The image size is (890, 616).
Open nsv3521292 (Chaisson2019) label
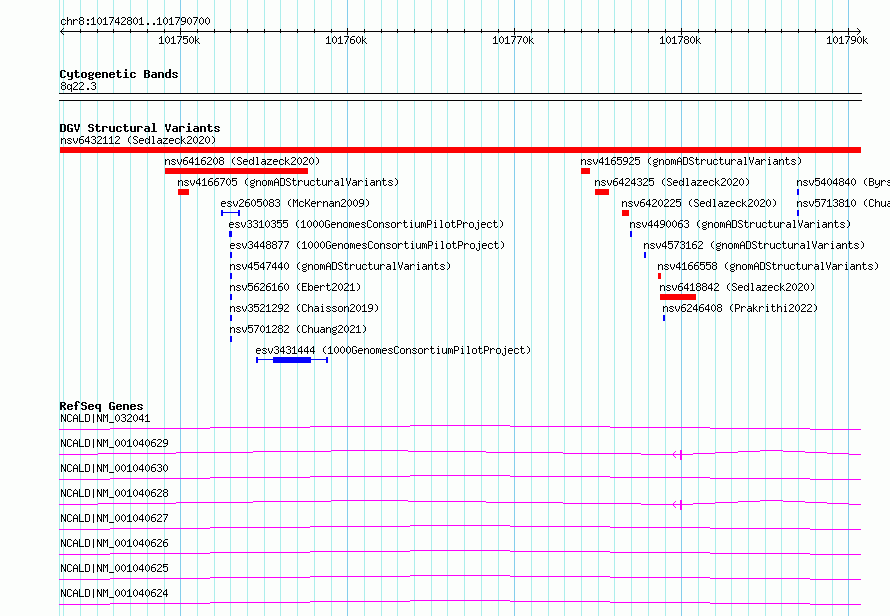(304, 308)
